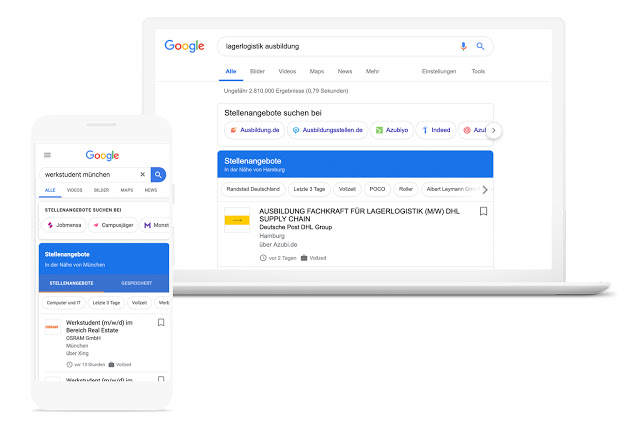Select the ALLE tab on phone
Image resolution: width=640 pixels, height=430 pixels.
coord(50,190)
